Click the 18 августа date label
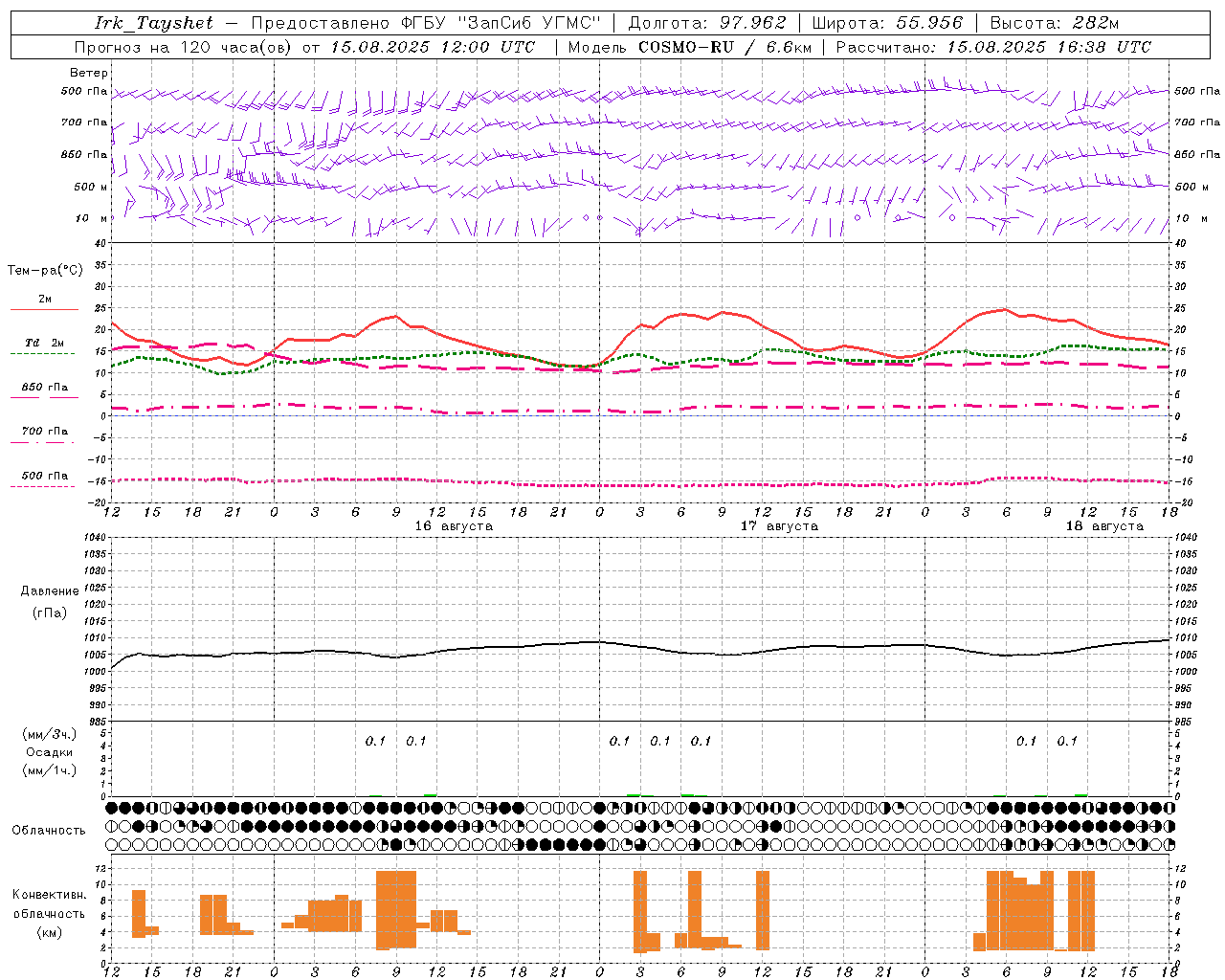Image resolution: width=1225 pixels, height=980 pixels. 1104,526
